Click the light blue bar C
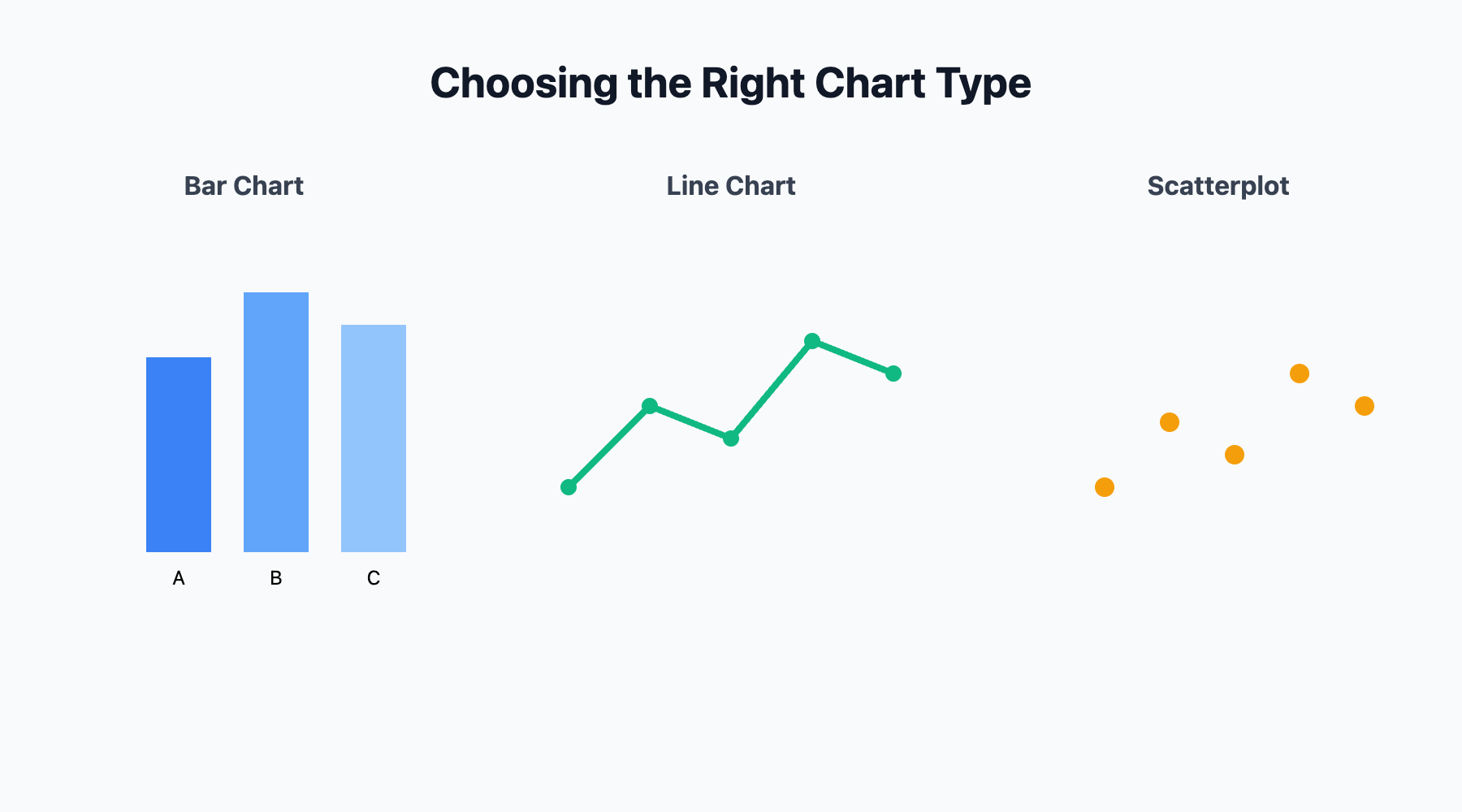Viewport: 1462px width, 812px height. point(374,438)
